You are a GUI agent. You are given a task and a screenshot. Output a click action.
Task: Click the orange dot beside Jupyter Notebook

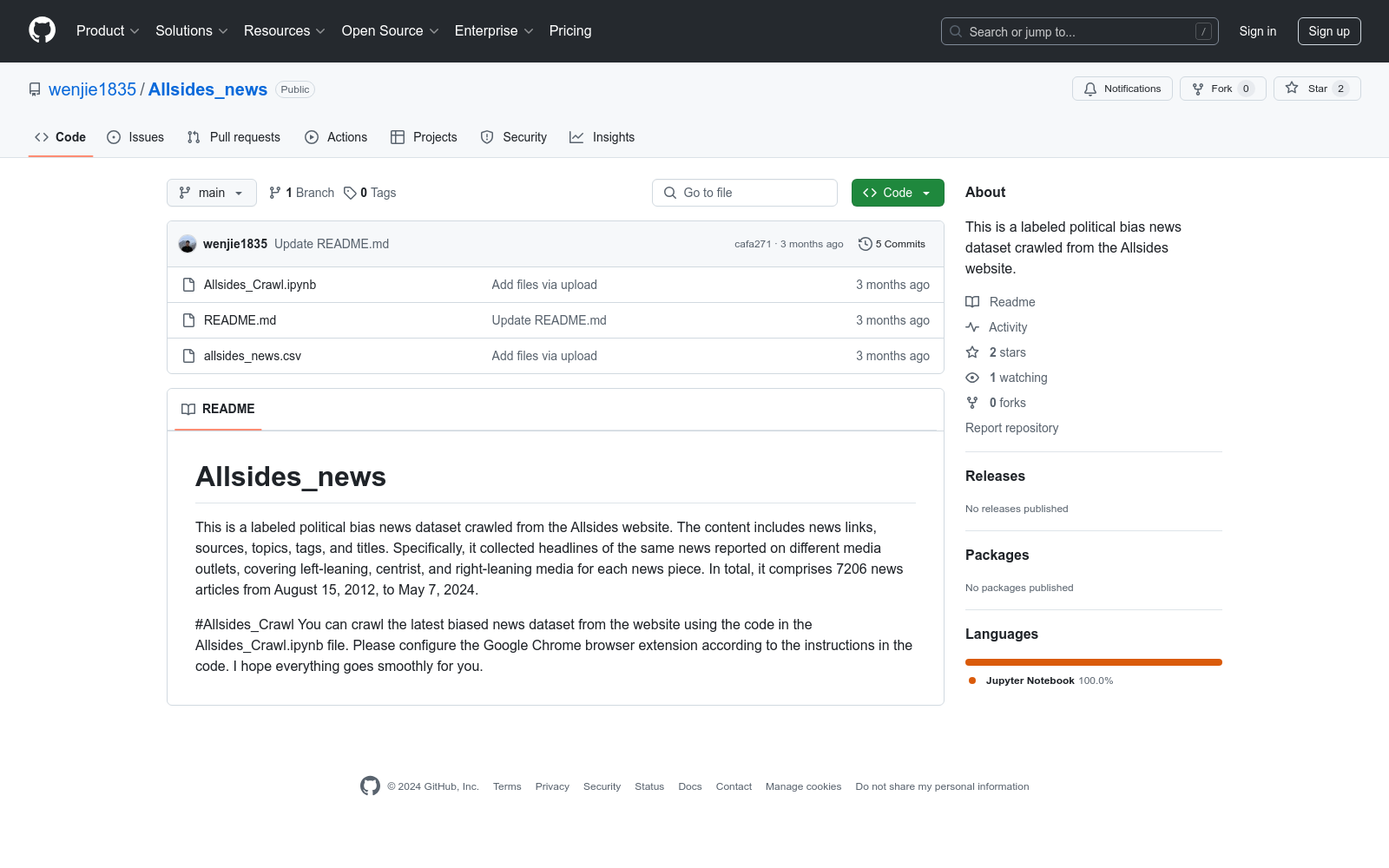tap(972, 681)
